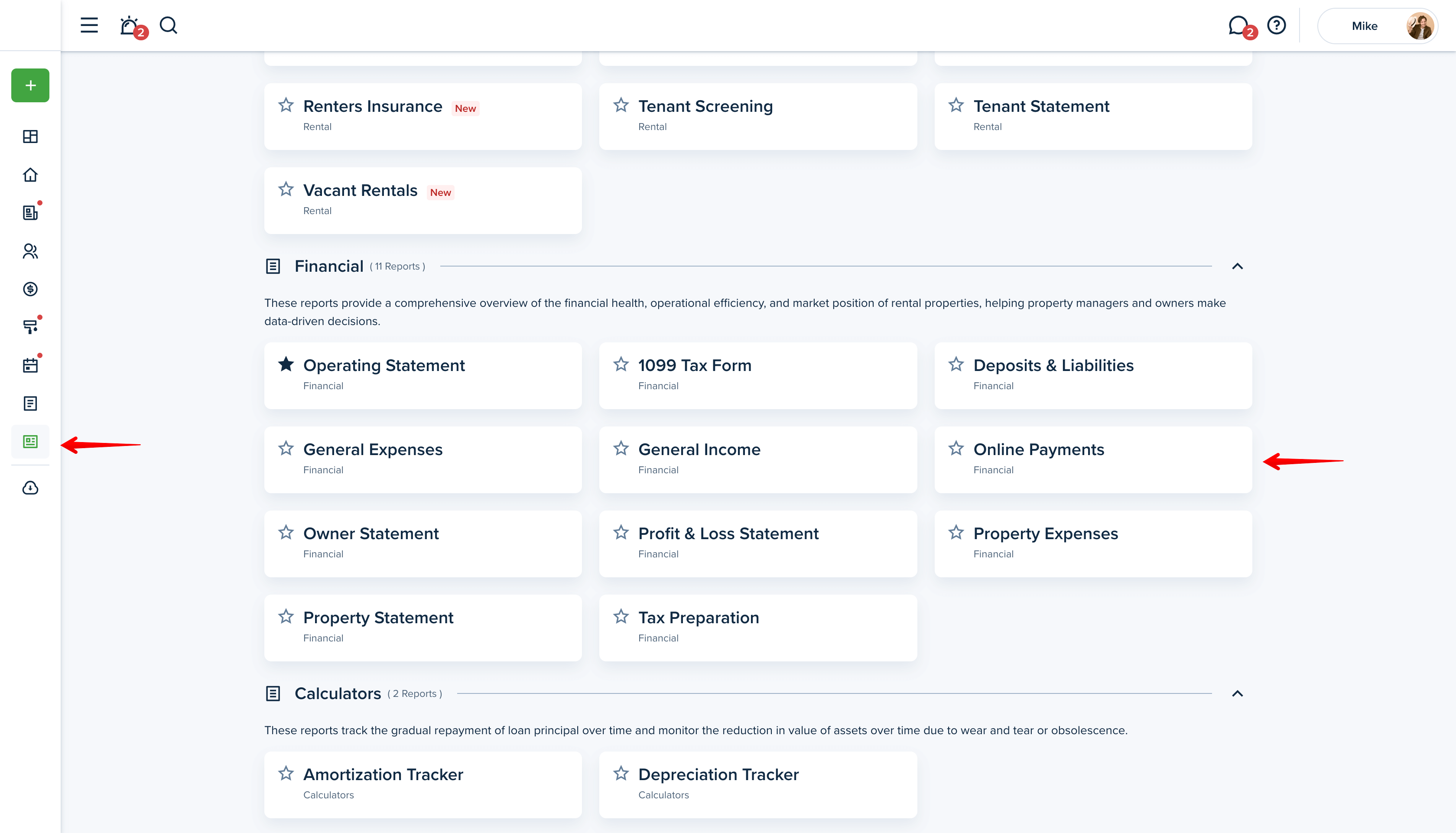This screenshot has width=1456, height=833.
Task: Click the search magnifier icon
Action: (168, 25)
